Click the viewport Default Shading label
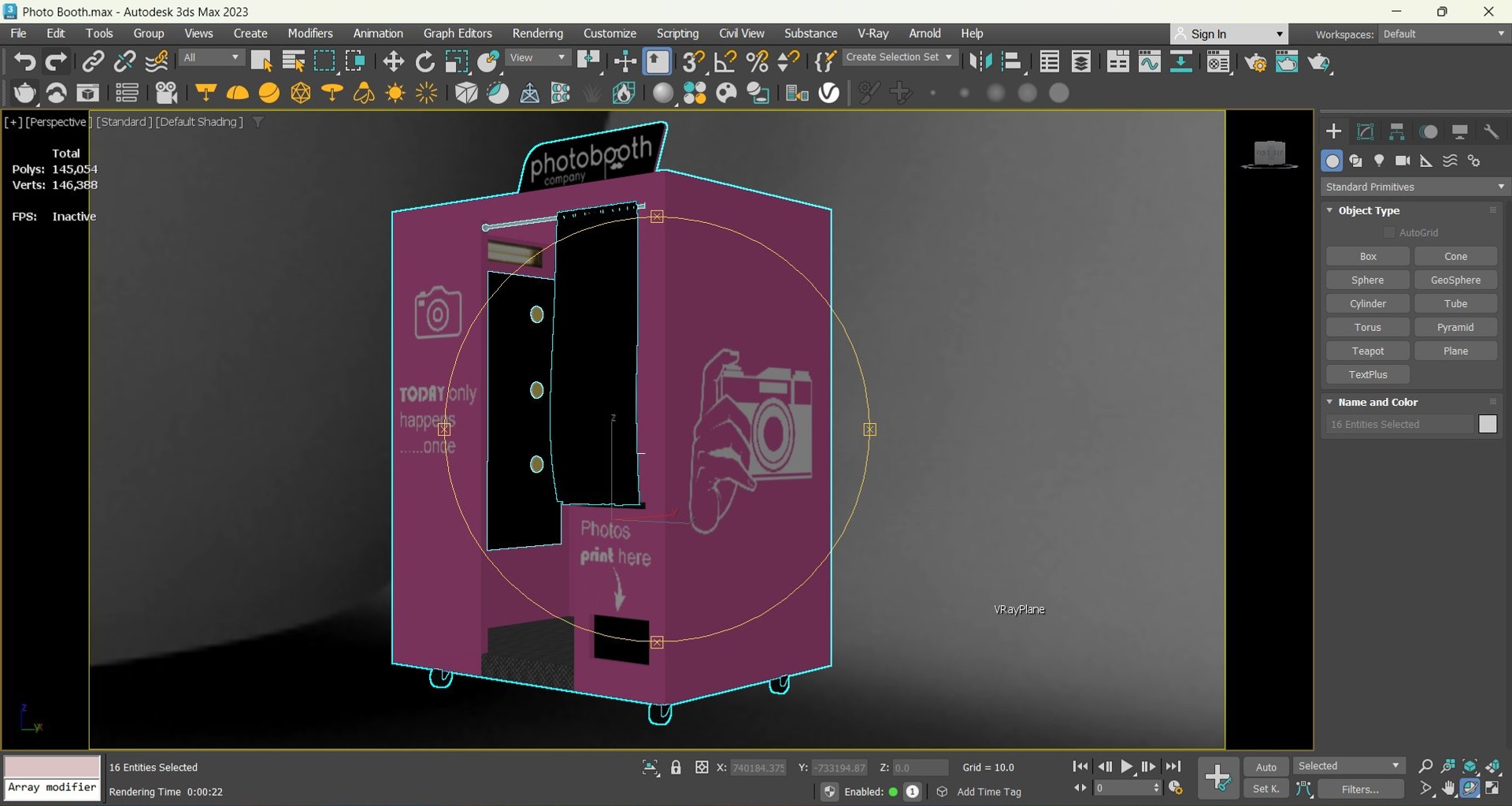 [199, 121]
